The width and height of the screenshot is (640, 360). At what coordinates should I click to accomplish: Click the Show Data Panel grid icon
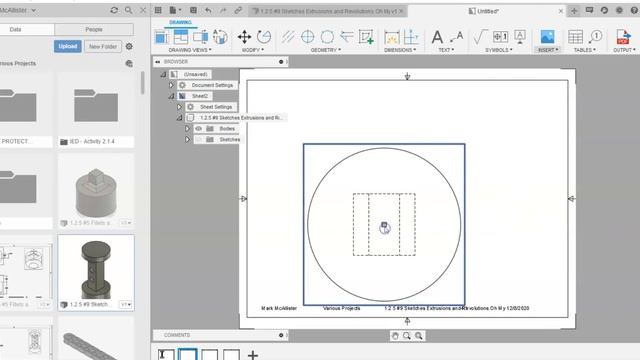coord(158,10)
